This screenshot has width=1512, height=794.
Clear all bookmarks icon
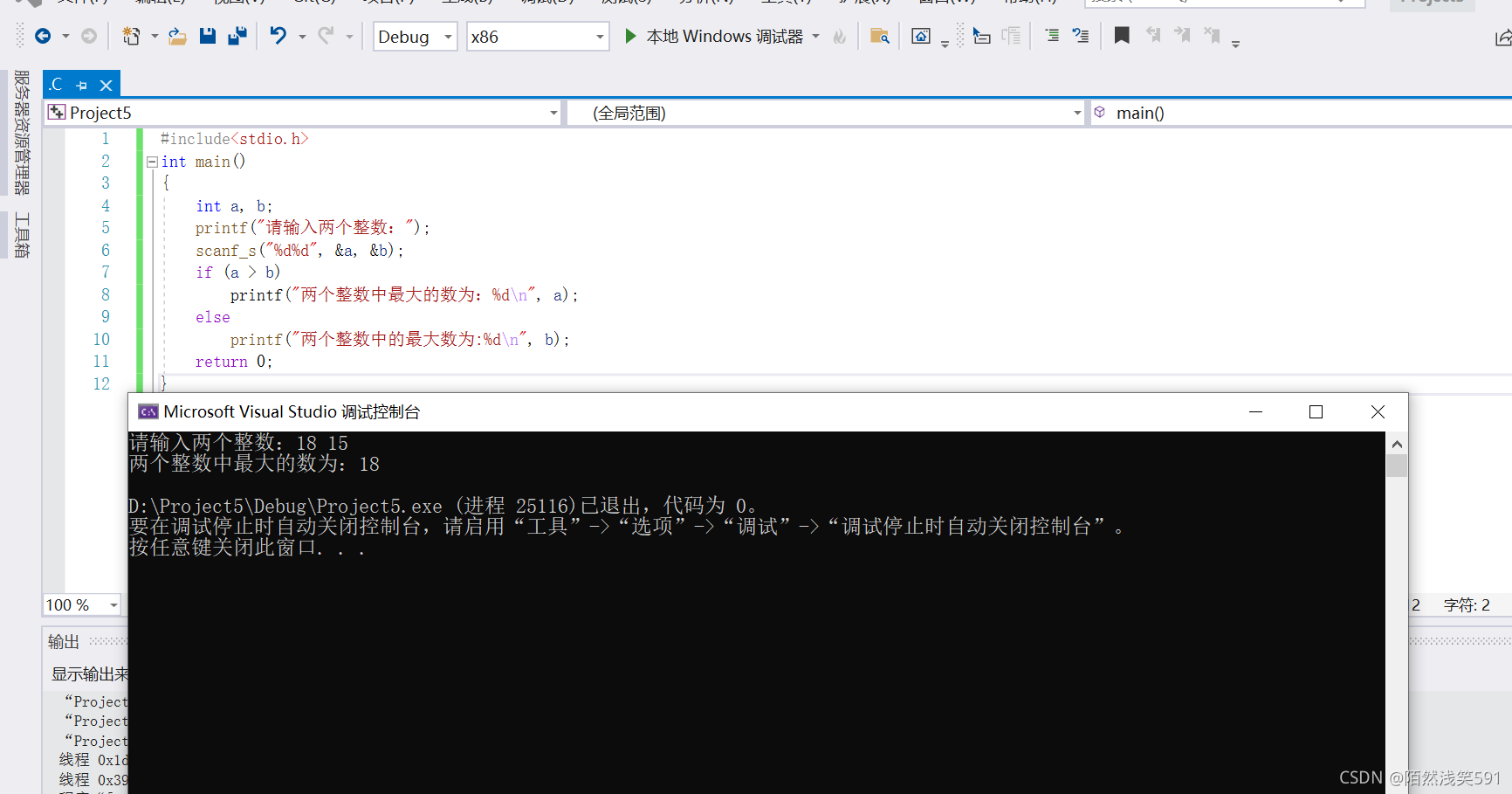pyautogui.click(x=1213, y=36)
